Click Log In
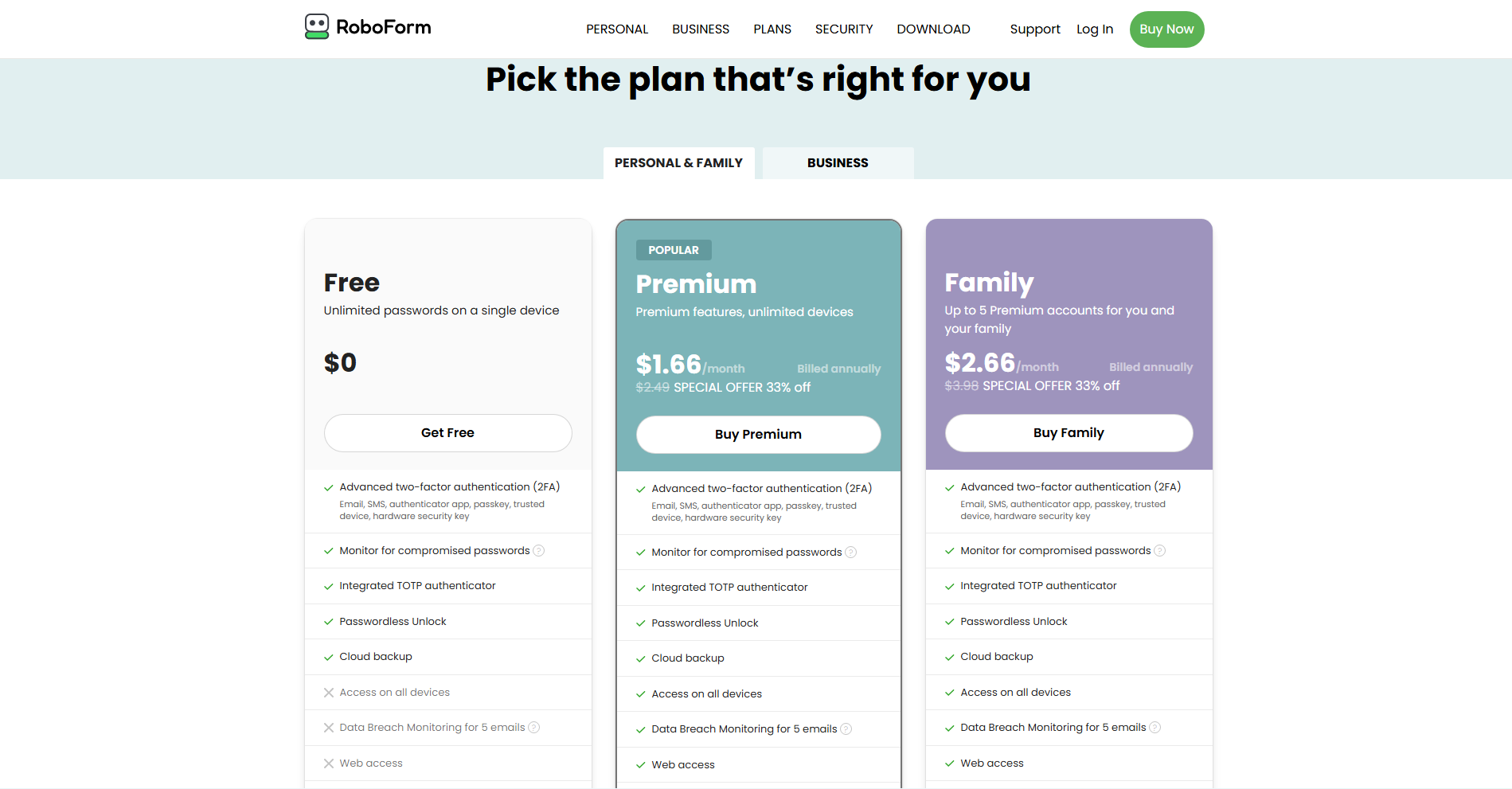Viewport: 1512px width, 789px height. pos(1094,29)
